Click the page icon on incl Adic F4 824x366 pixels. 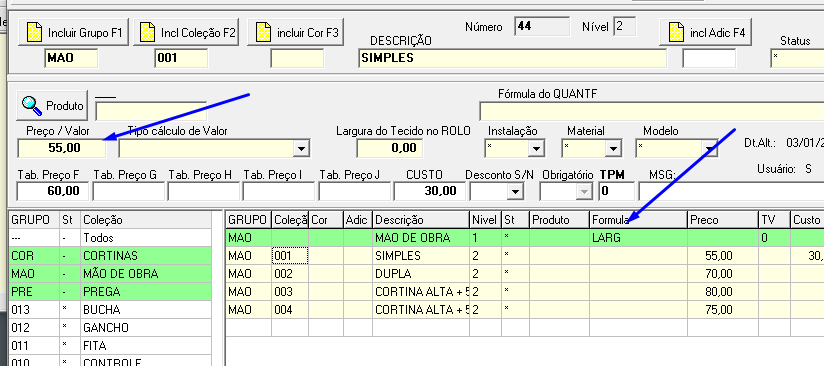click(x=676, y=33)
